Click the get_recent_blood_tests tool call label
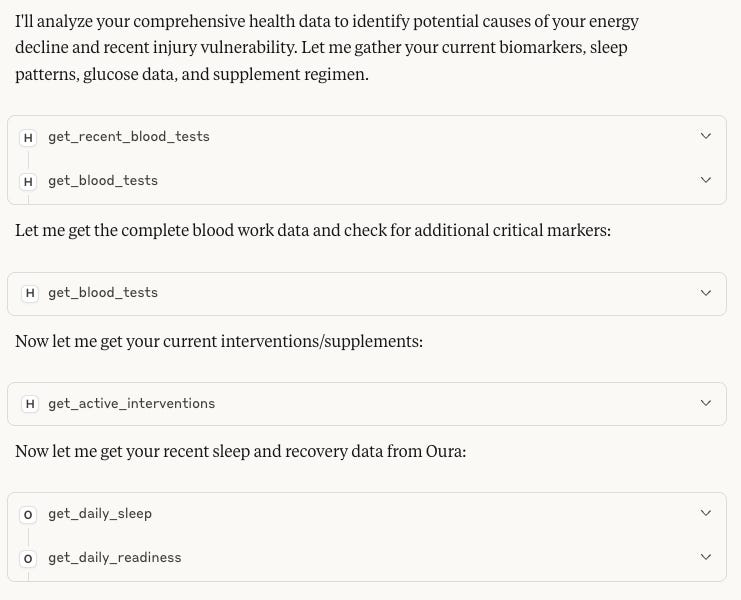 (x=129, y=137)
